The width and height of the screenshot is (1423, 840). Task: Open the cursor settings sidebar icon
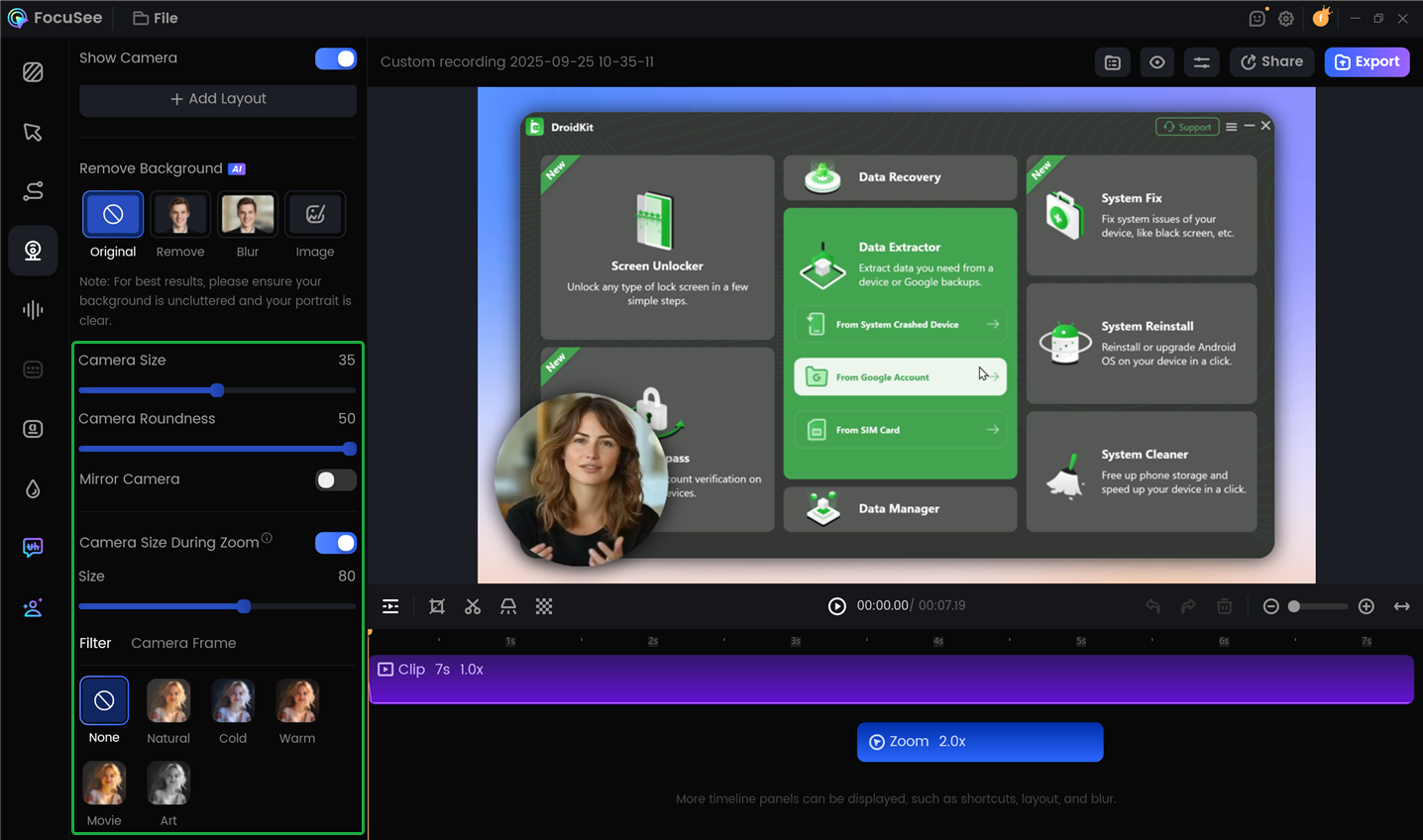[33, 132]
